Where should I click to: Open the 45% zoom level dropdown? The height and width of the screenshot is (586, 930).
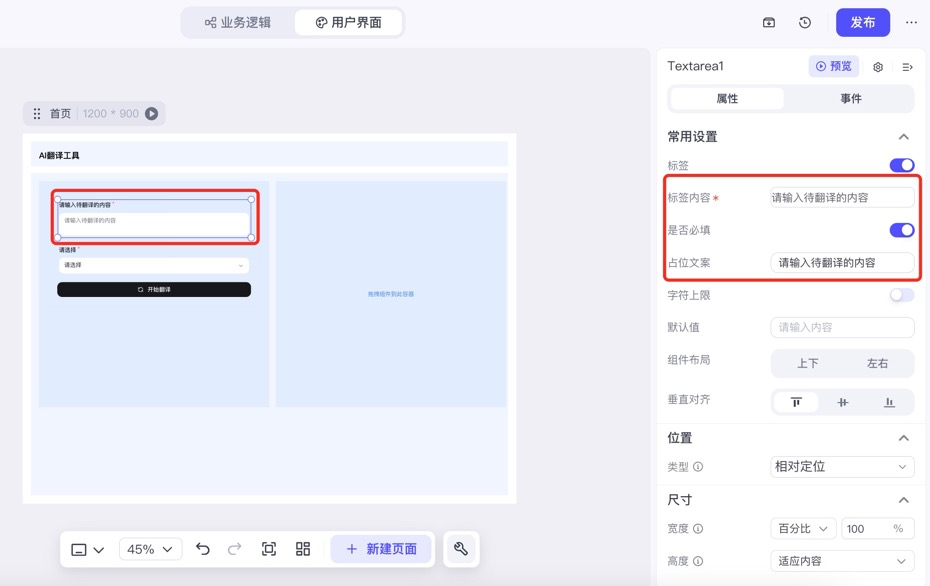[150, 549]
